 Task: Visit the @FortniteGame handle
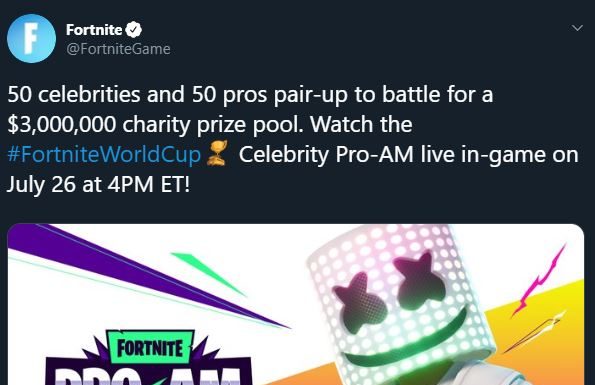[x=118, y=49]
